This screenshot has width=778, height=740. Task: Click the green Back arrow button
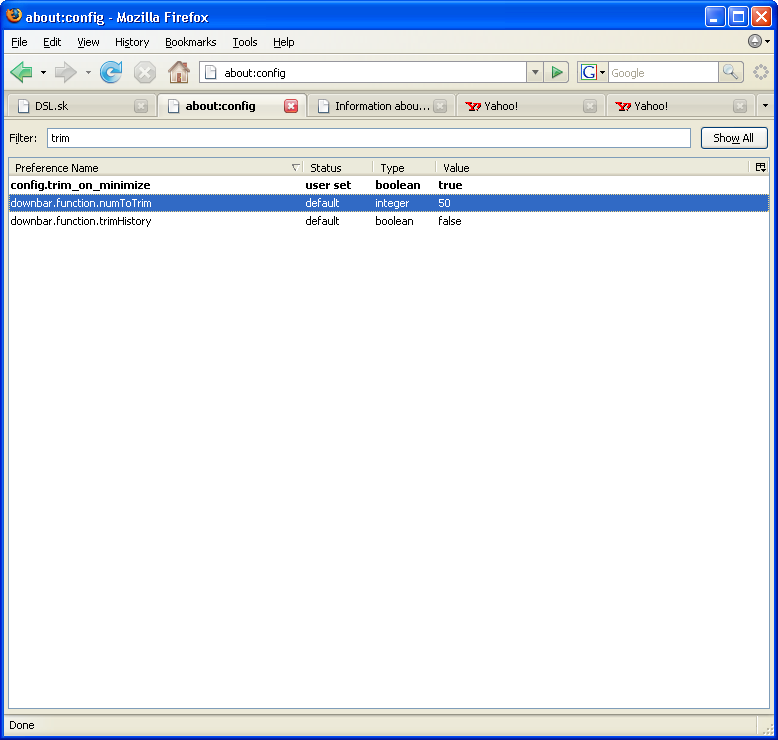pos(21,72)
